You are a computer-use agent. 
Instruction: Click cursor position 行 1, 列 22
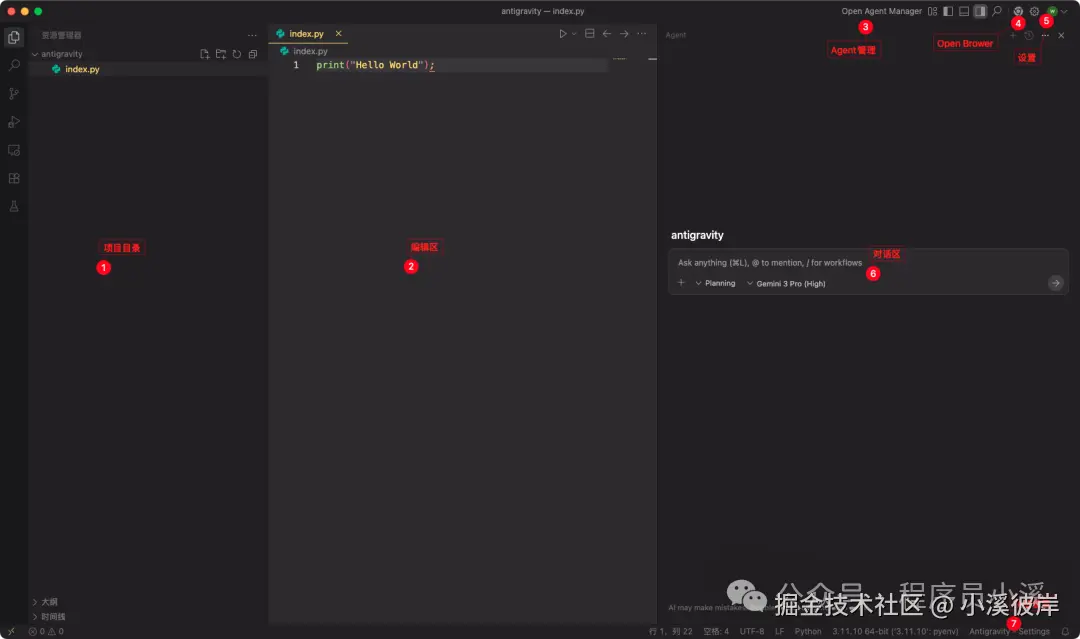click(x=670, y=631)
